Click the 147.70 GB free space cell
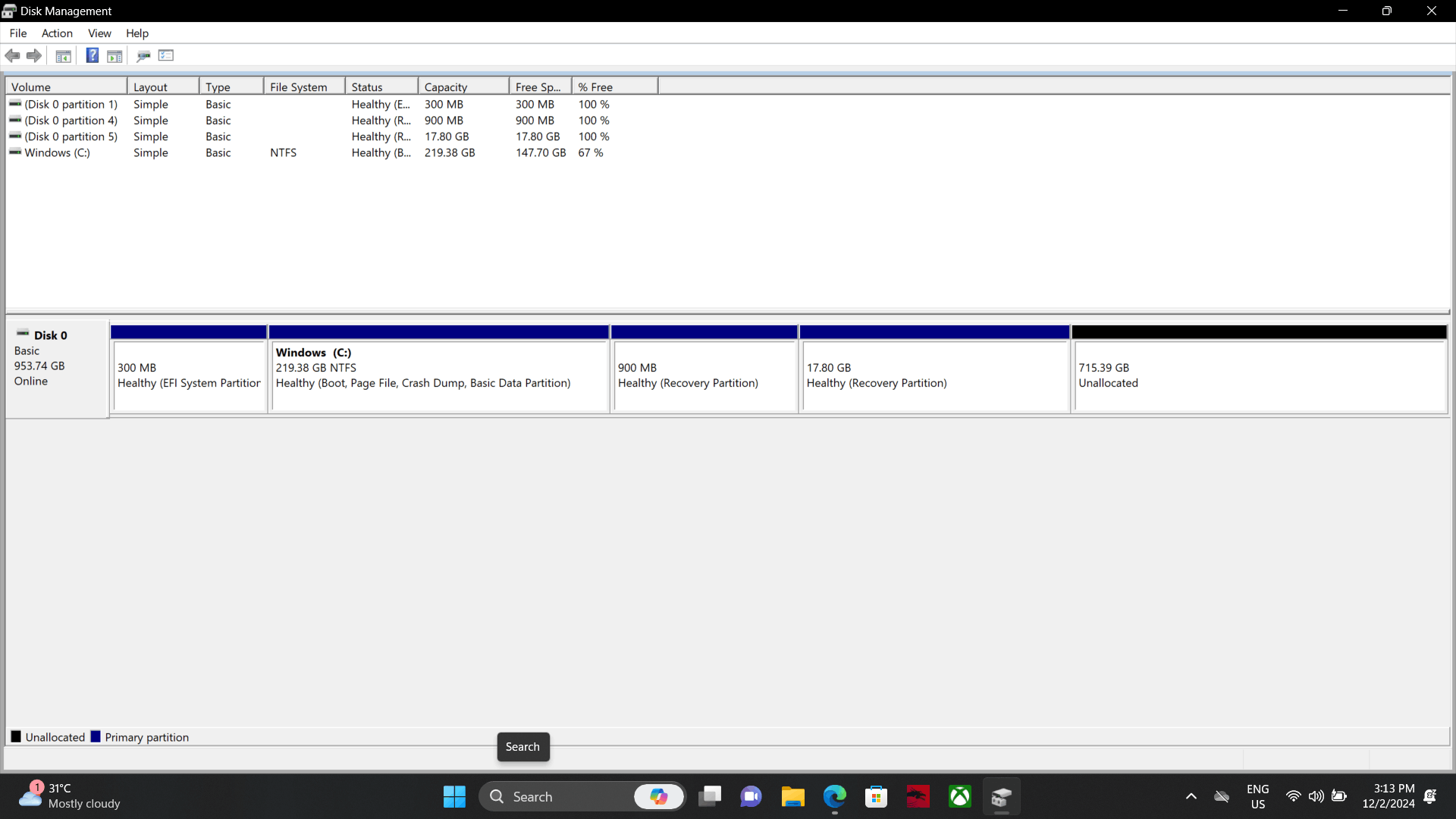 coord(541,152)
